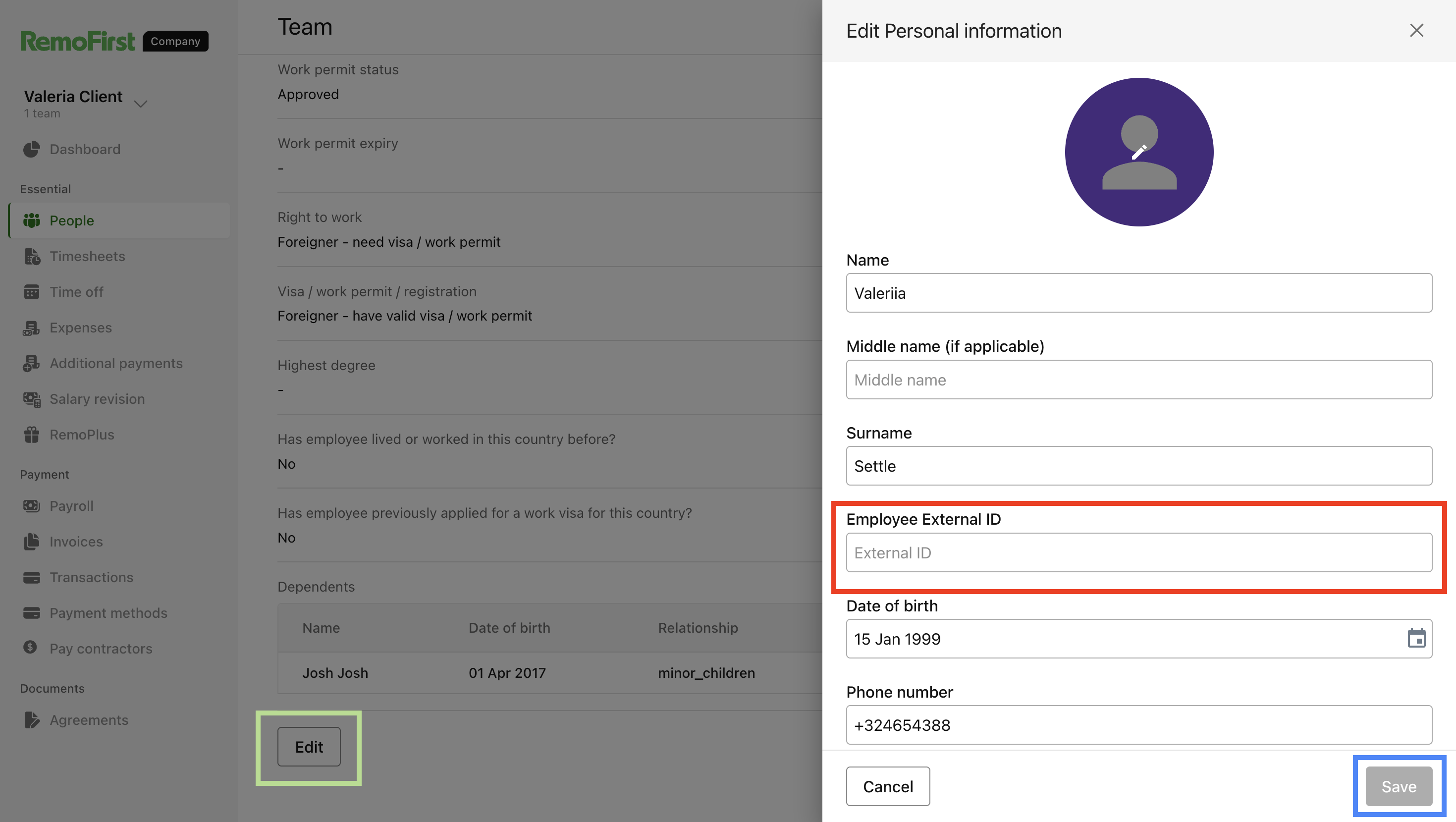
Task: Open the date picker for Date of birth
Action: (x=1416, y=639)
